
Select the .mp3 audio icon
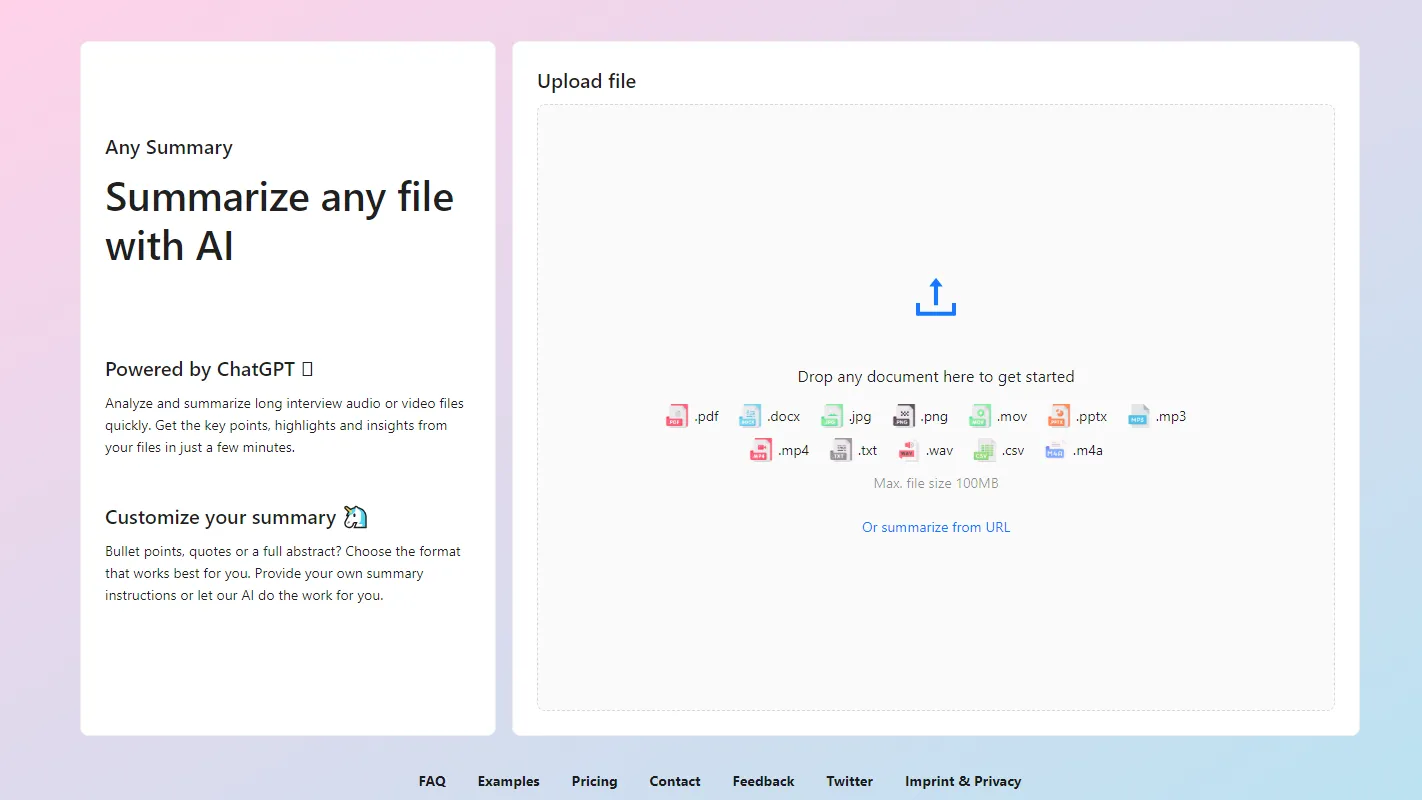[1137, 415]
